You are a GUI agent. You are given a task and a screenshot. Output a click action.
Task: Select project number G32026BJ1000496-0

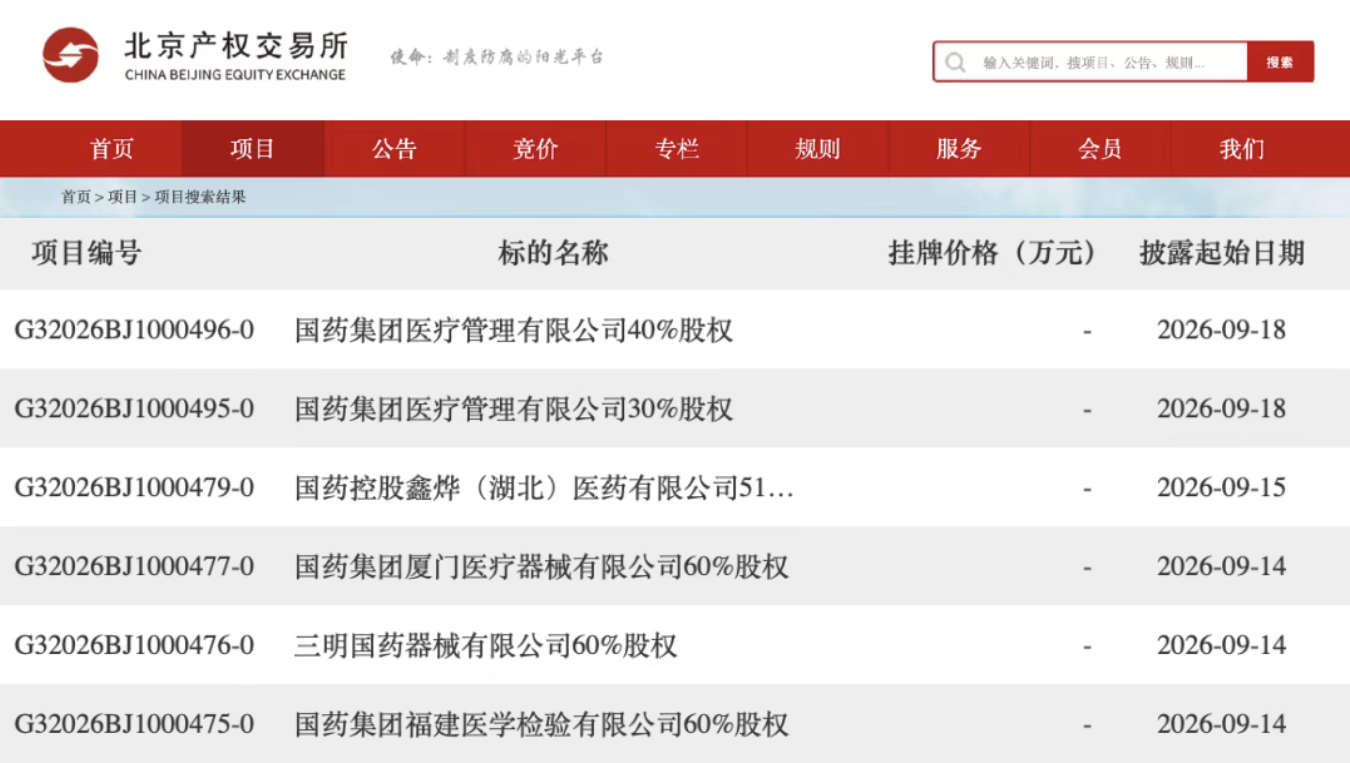[134, 330]
